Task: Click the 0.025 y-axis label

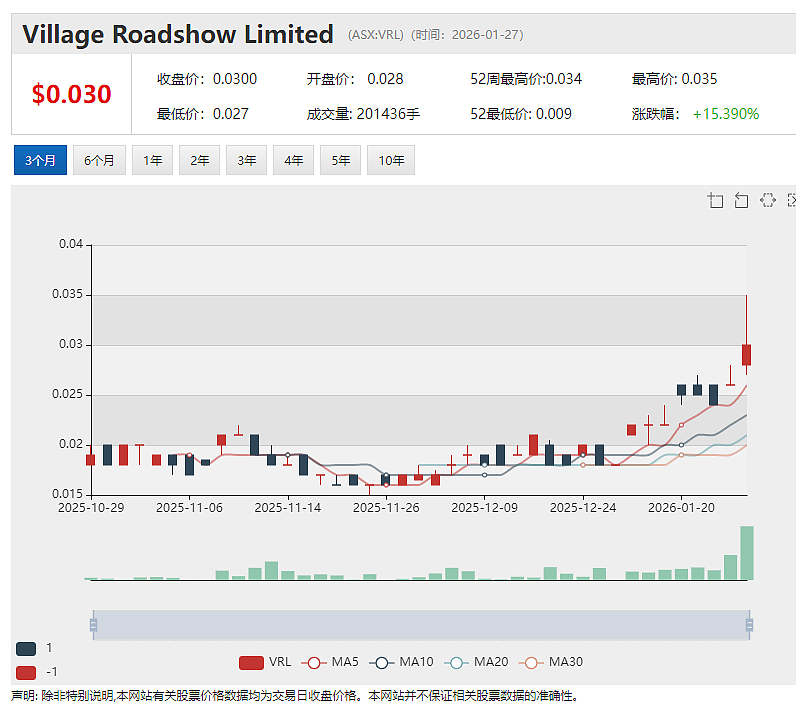Action: (x=67, y=394)
